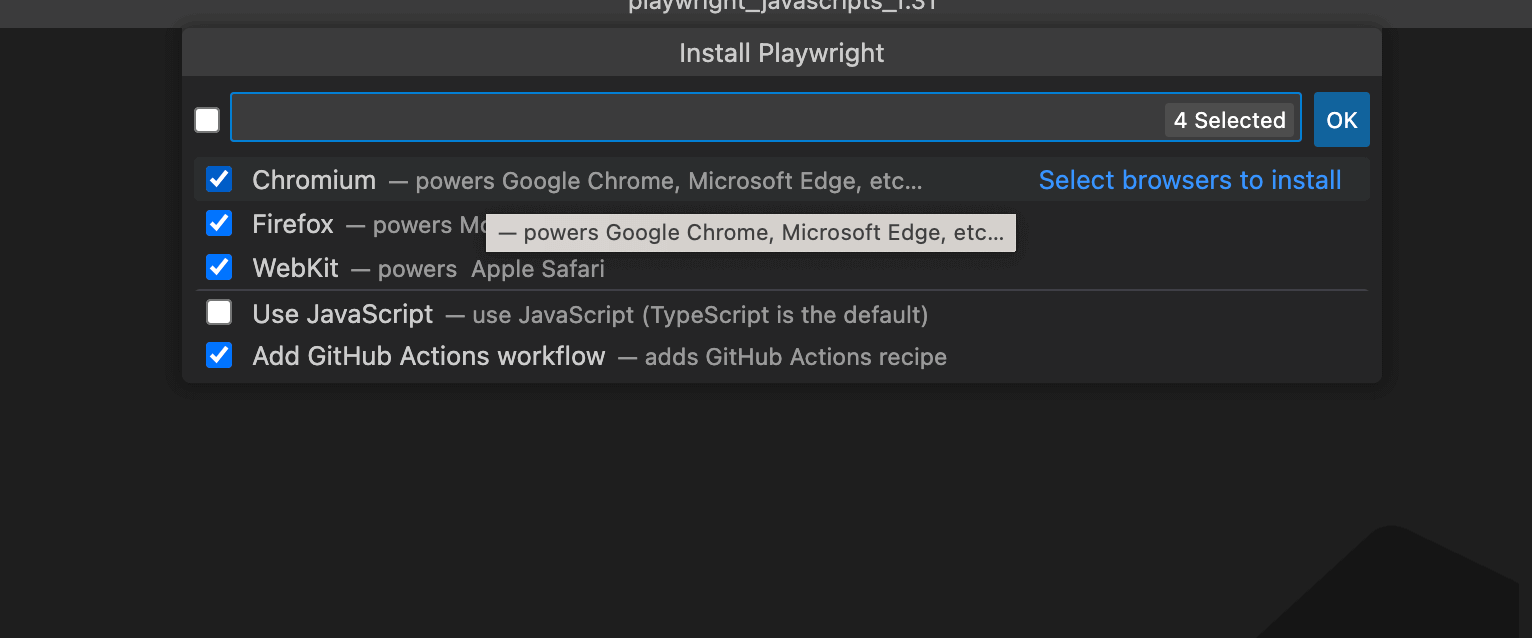Click the "powers Apple Safari" description
This screenshot has width=1532, height=638.
(x=490, y=269)
